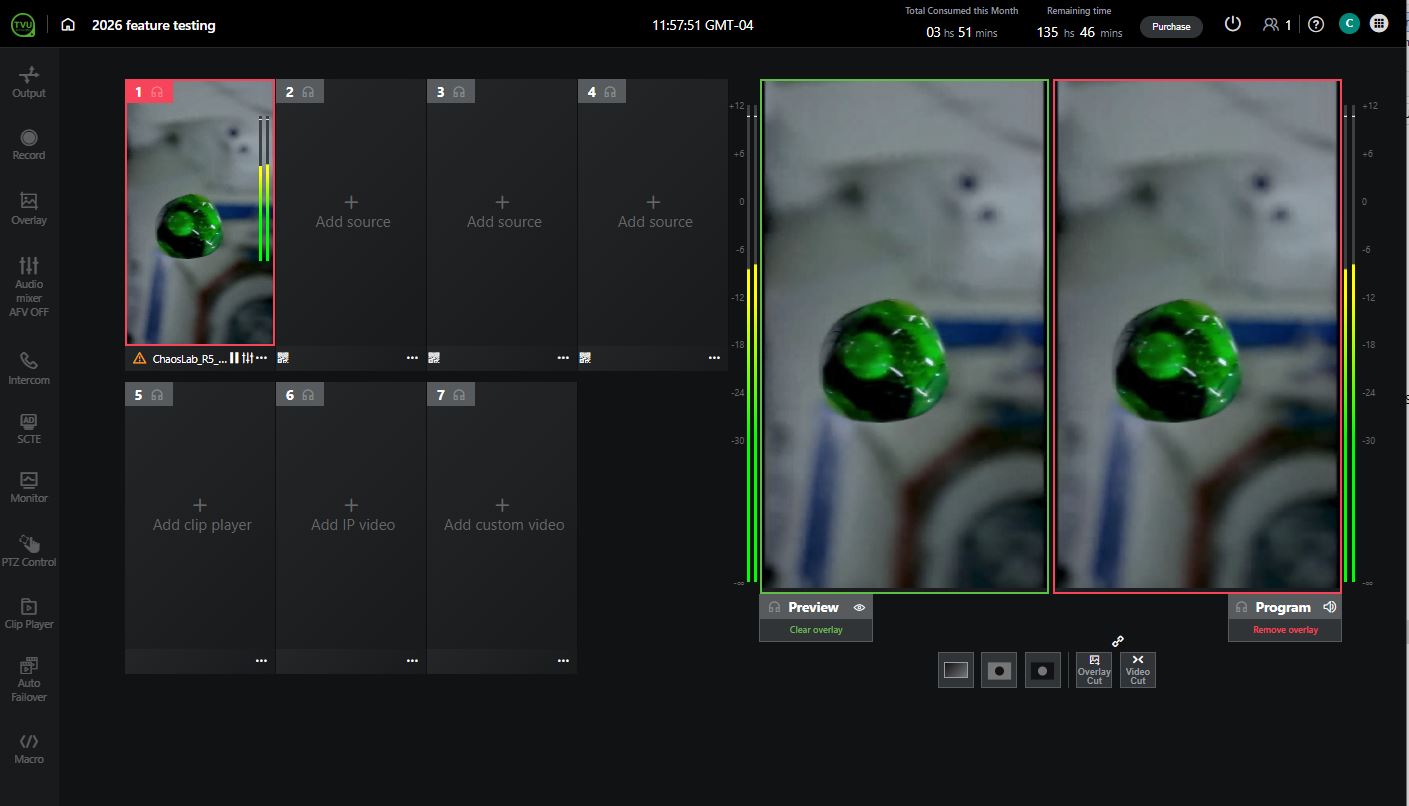Click the link icon above cut buttons
The image size is (1409, 806).
click(x=1118, y=641)
